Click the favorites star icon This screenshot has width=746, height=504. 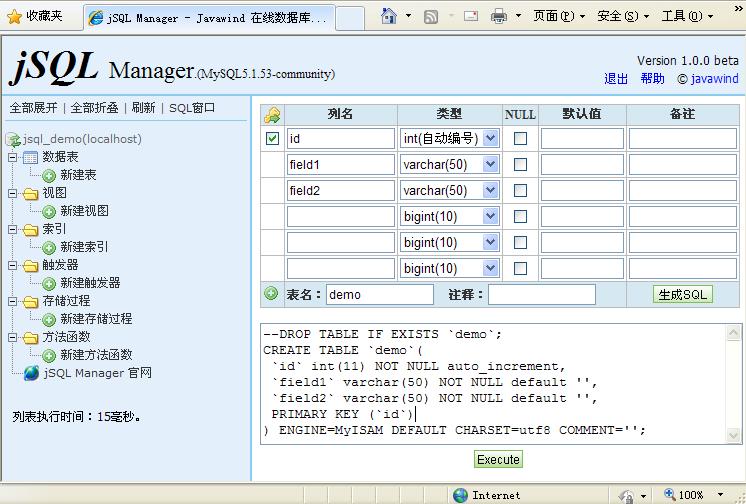(14, 17)
